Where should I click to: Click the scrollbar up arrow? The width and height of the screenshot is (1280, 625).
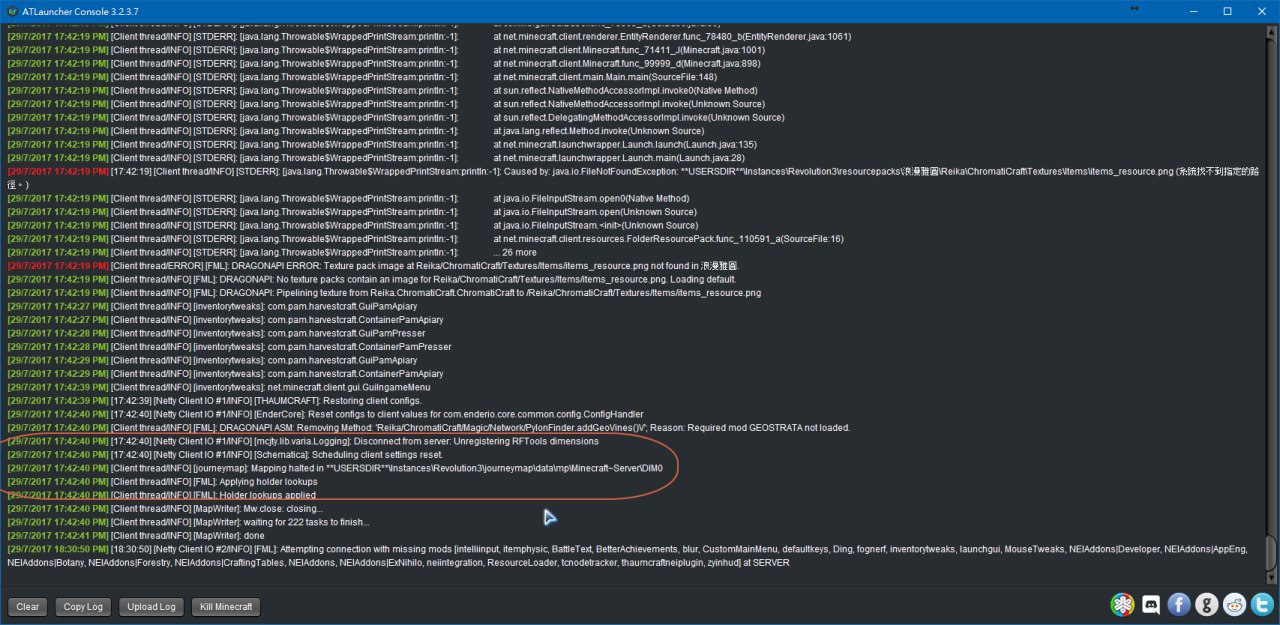tap(1271, 33)
